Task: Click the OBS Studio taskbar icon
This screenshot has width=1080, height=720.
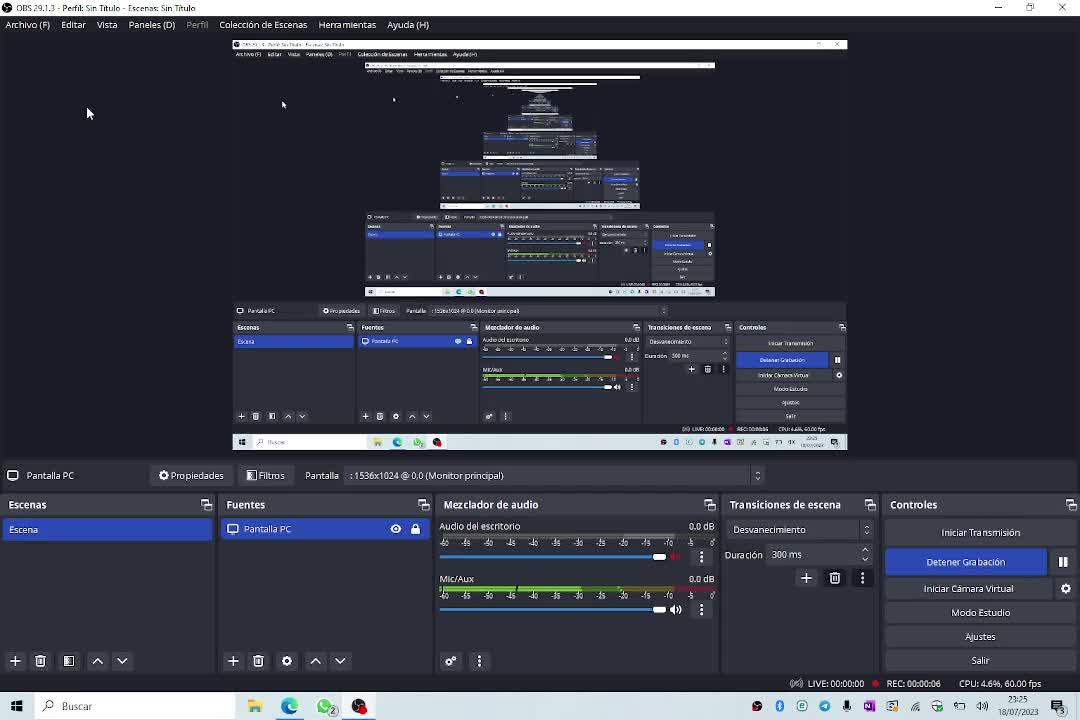Action: tap(359, 706)
